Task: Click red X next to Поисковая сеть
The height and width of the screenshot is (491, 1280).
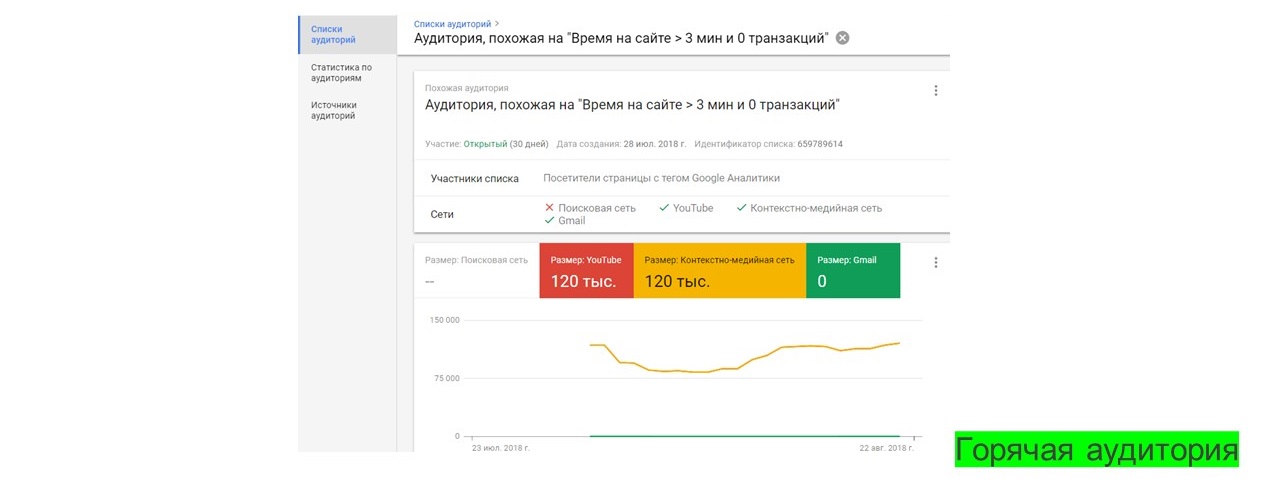Action: (x=549, y=208)
